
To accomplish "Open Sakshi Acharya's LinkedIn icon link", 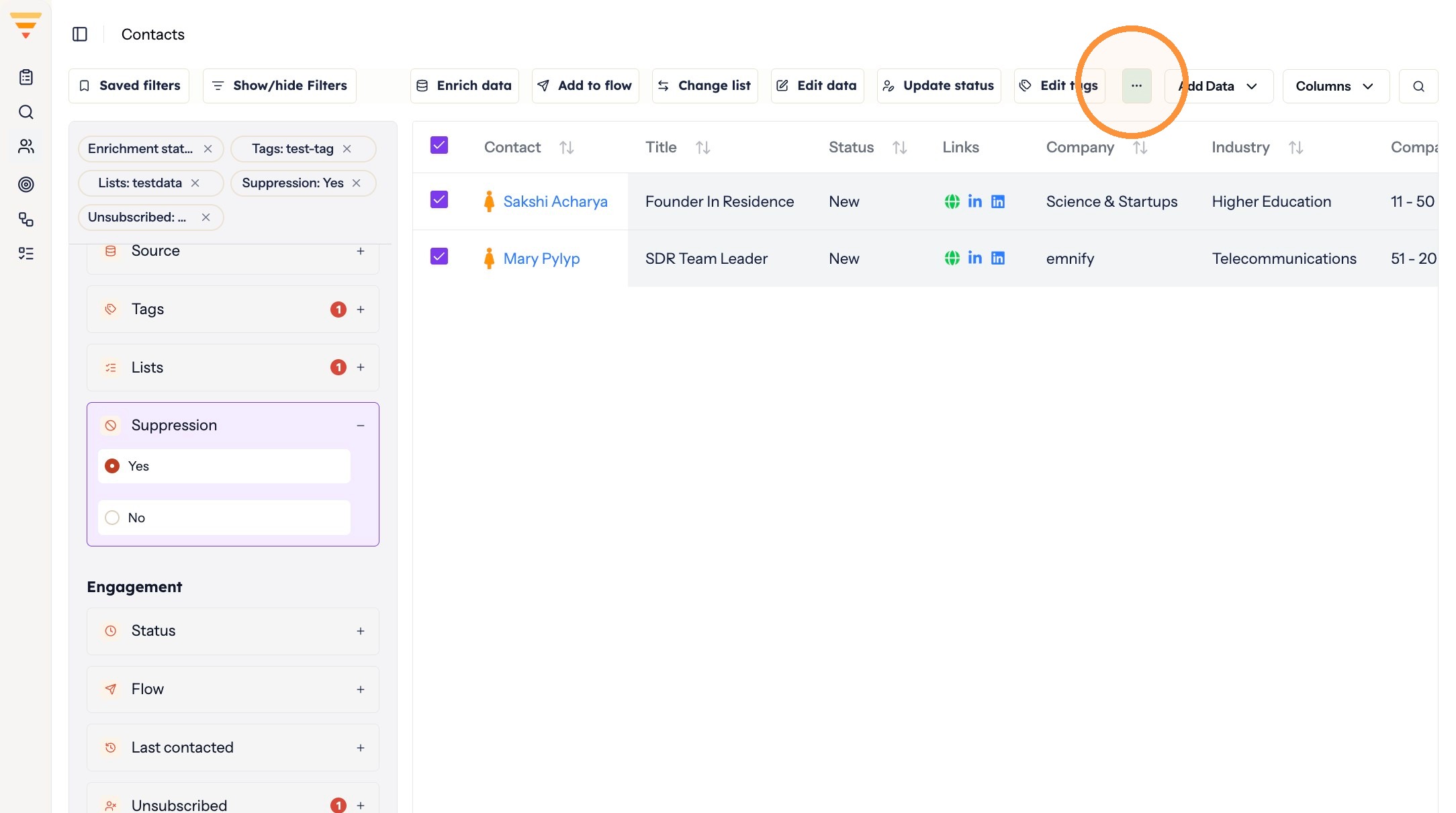I will point(974,201).
